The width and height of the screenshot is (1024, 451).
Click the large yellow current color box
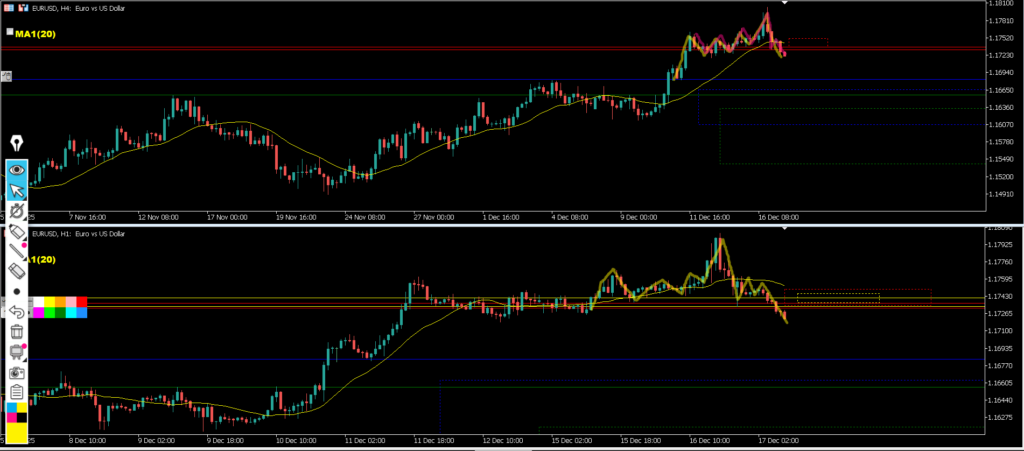click(x=16, y=433)
